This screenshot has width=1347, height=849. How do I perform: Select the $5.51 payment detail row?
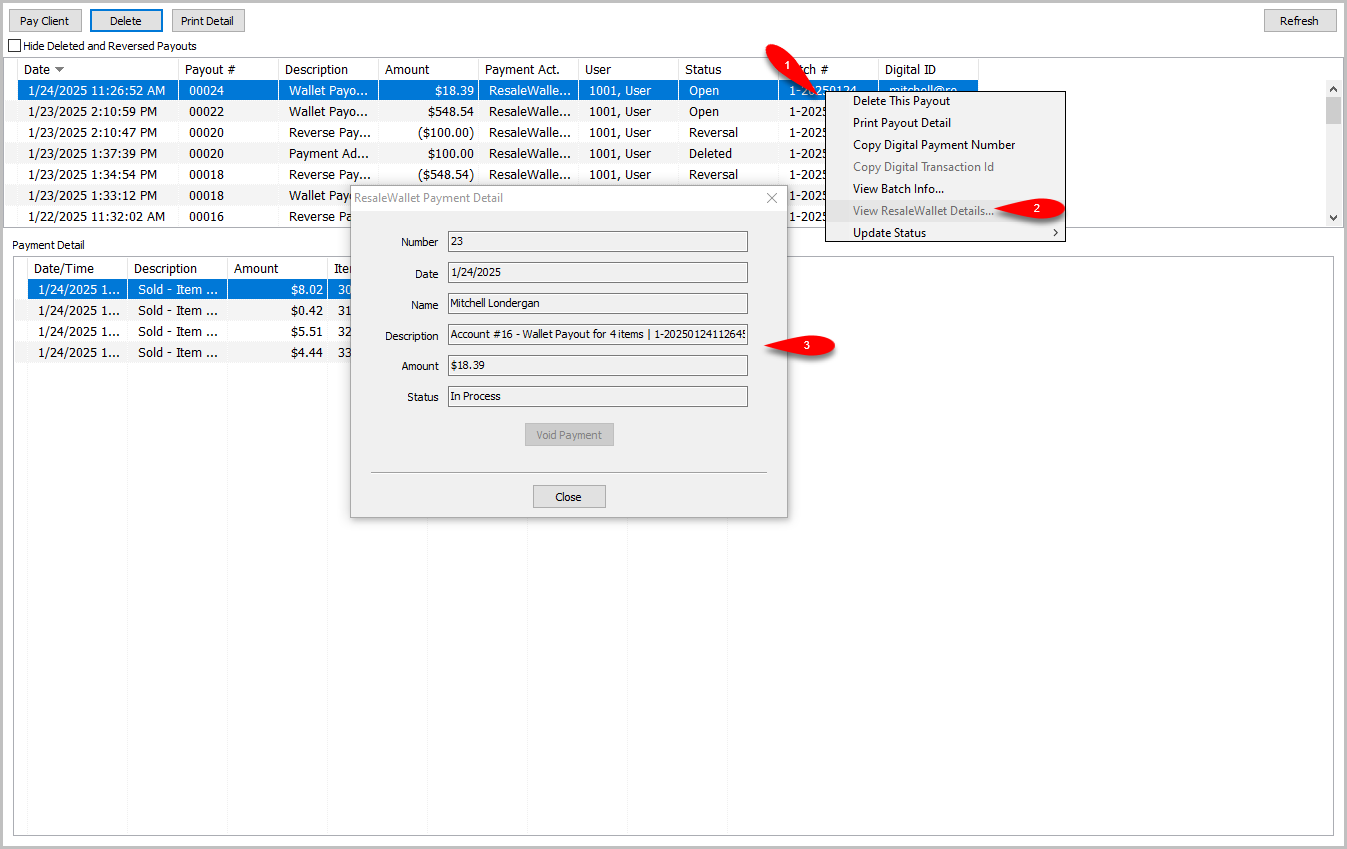(x=189, y=332)
